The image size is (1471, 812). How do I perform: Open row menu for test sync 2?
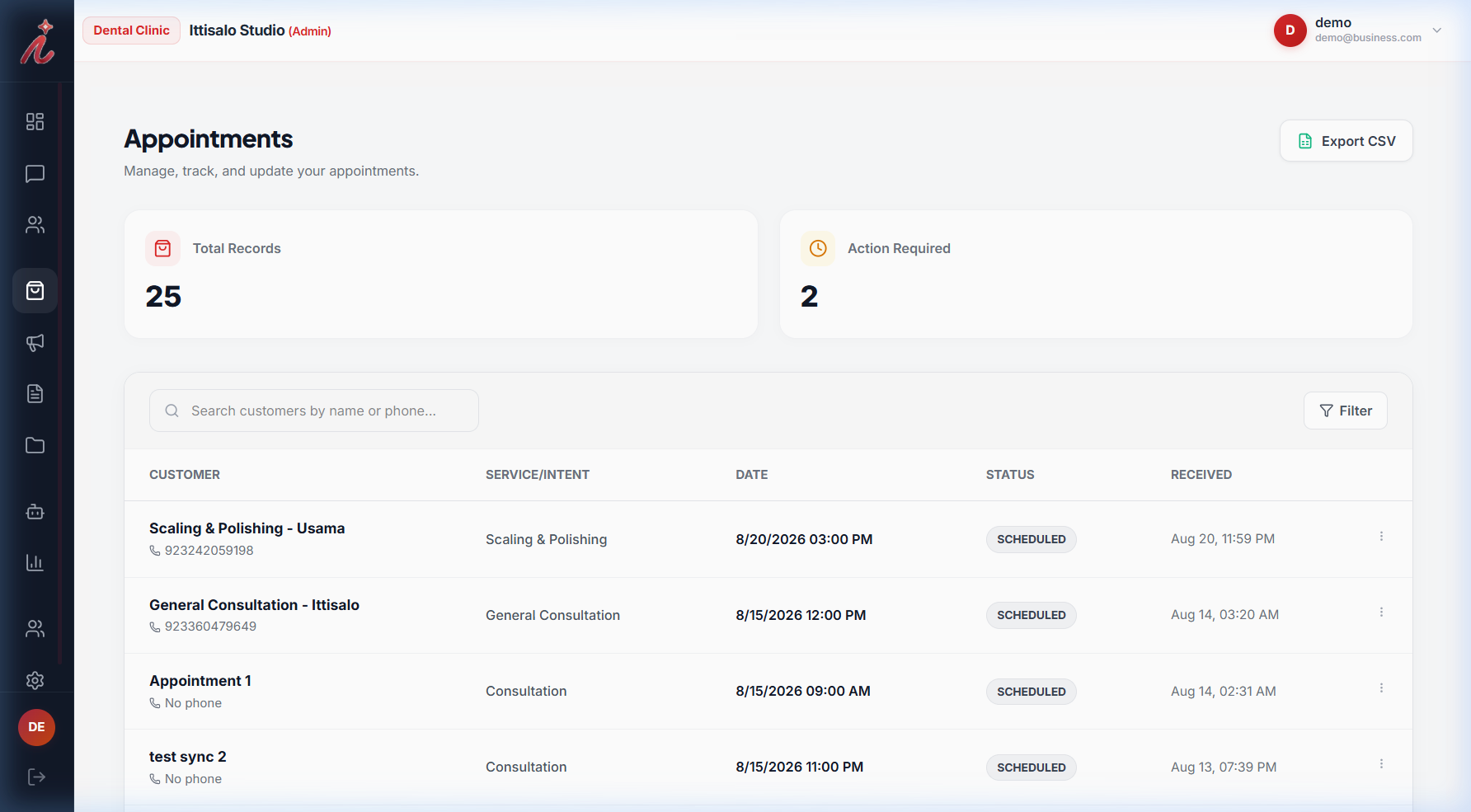(x=1381, y=764)
